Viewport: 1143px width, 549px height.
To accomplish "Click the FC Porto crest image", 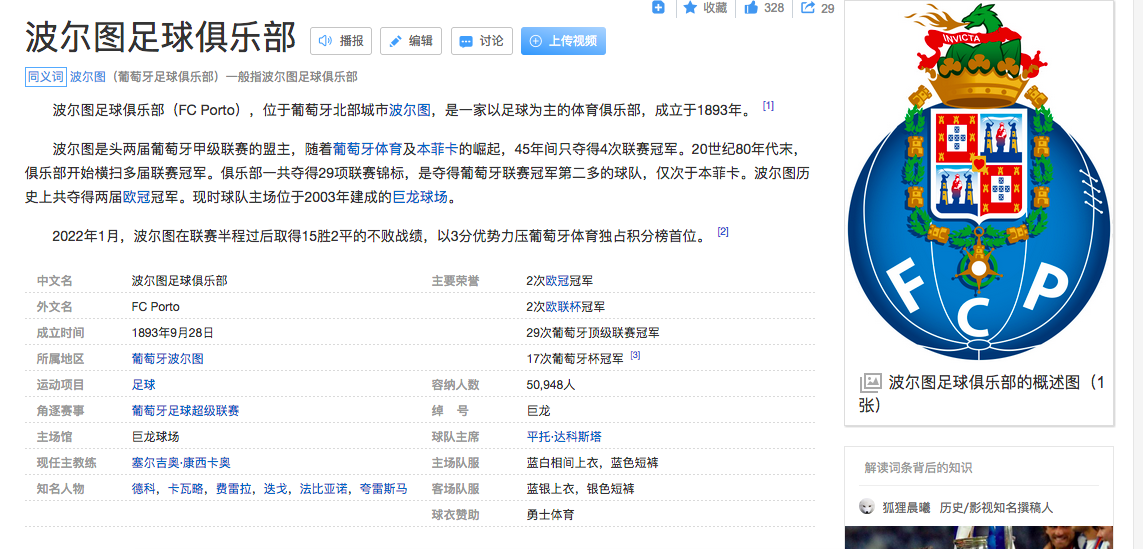I will click(x=979, y=182).
